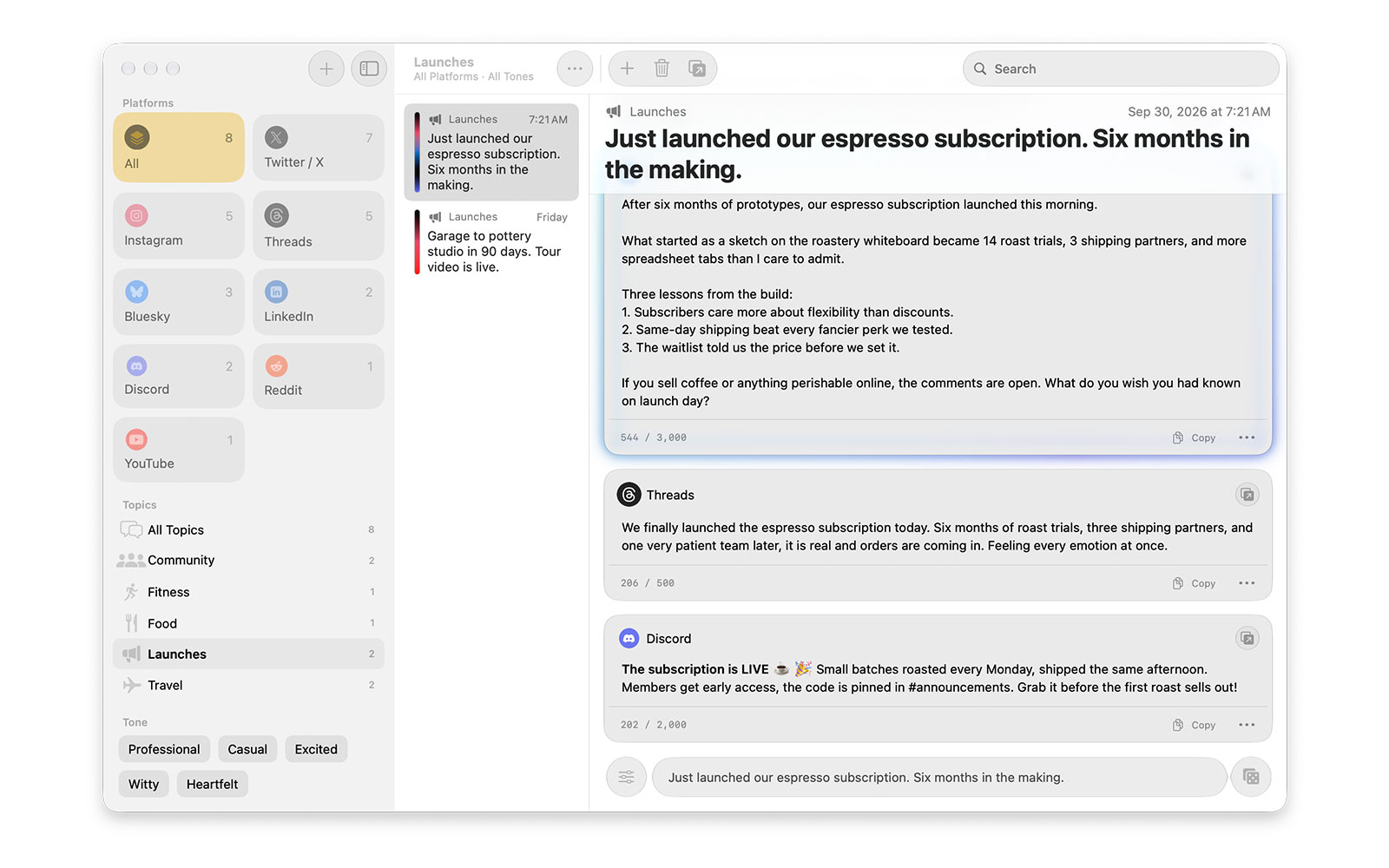Image resolution: width=1389 pixels, height=868 pixels.
Task: Click the add button in the sidebar header
Action: tap(326, 69)
